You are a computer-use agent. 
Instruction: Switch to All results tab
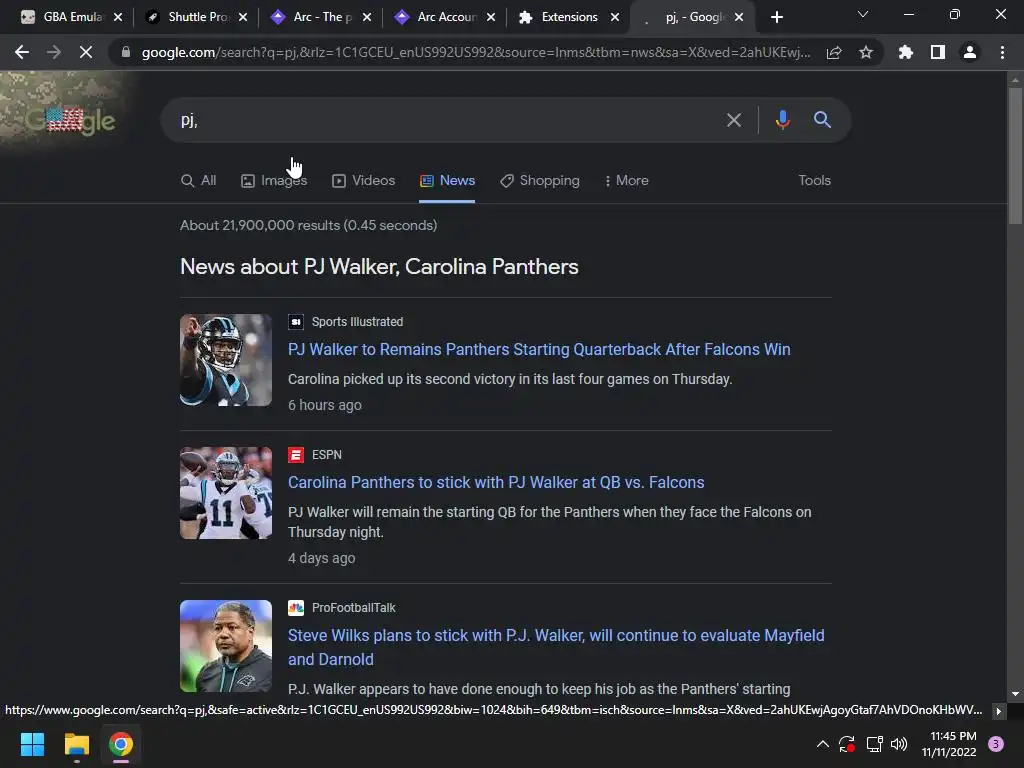199,180
